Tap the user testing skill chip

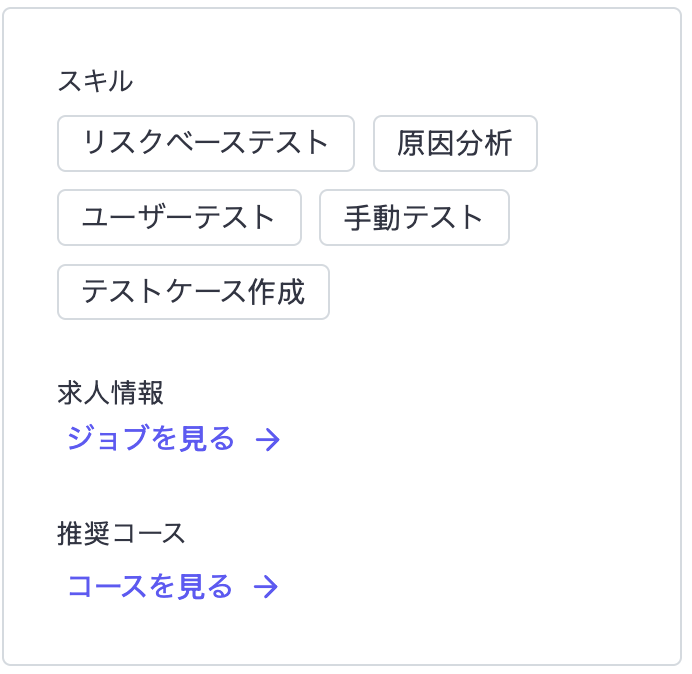pyautogui.click(x=179, y=218)
